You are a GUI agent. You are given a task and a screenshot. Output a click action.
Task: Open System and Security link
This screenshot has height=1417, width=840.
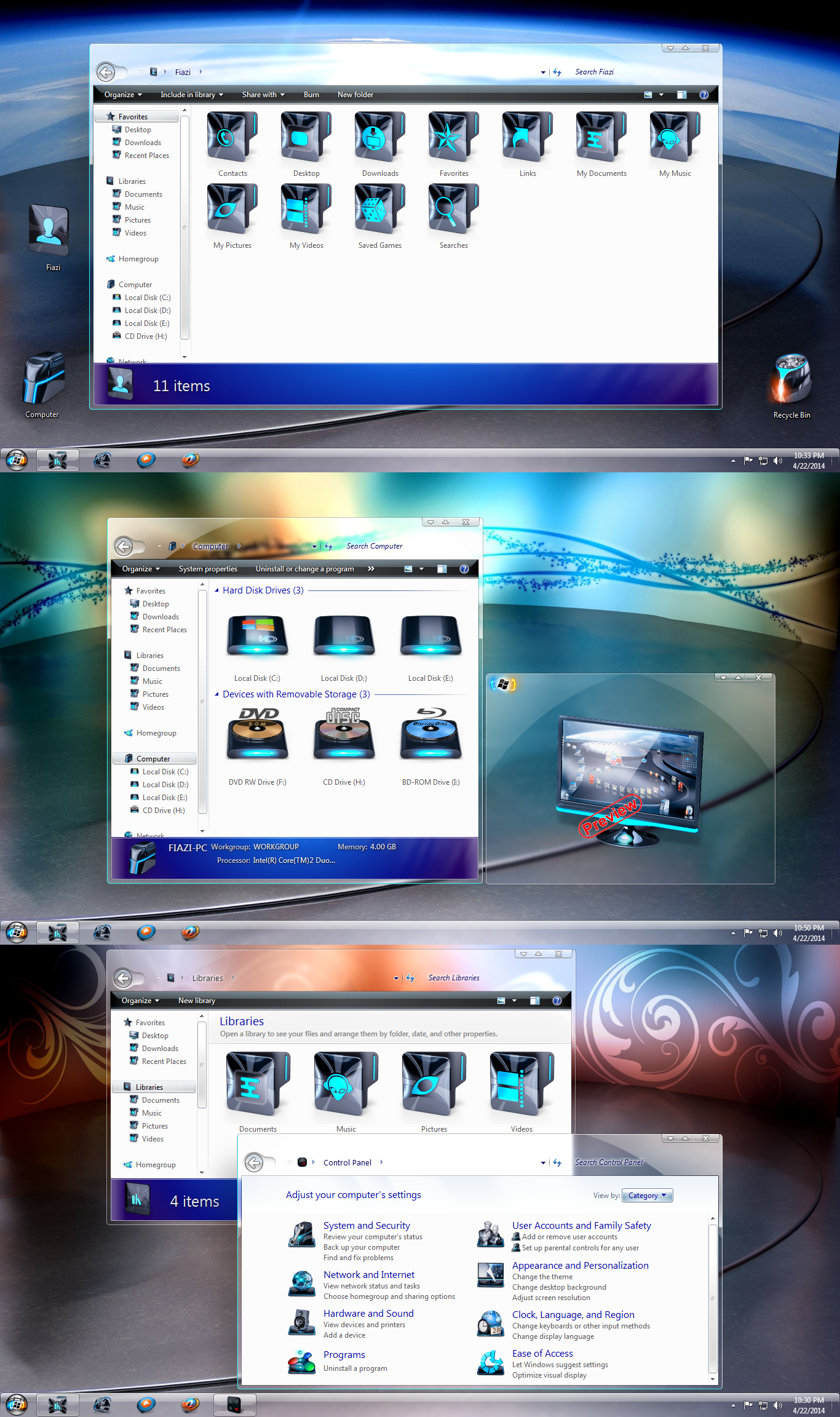[x=367, y=1226]
